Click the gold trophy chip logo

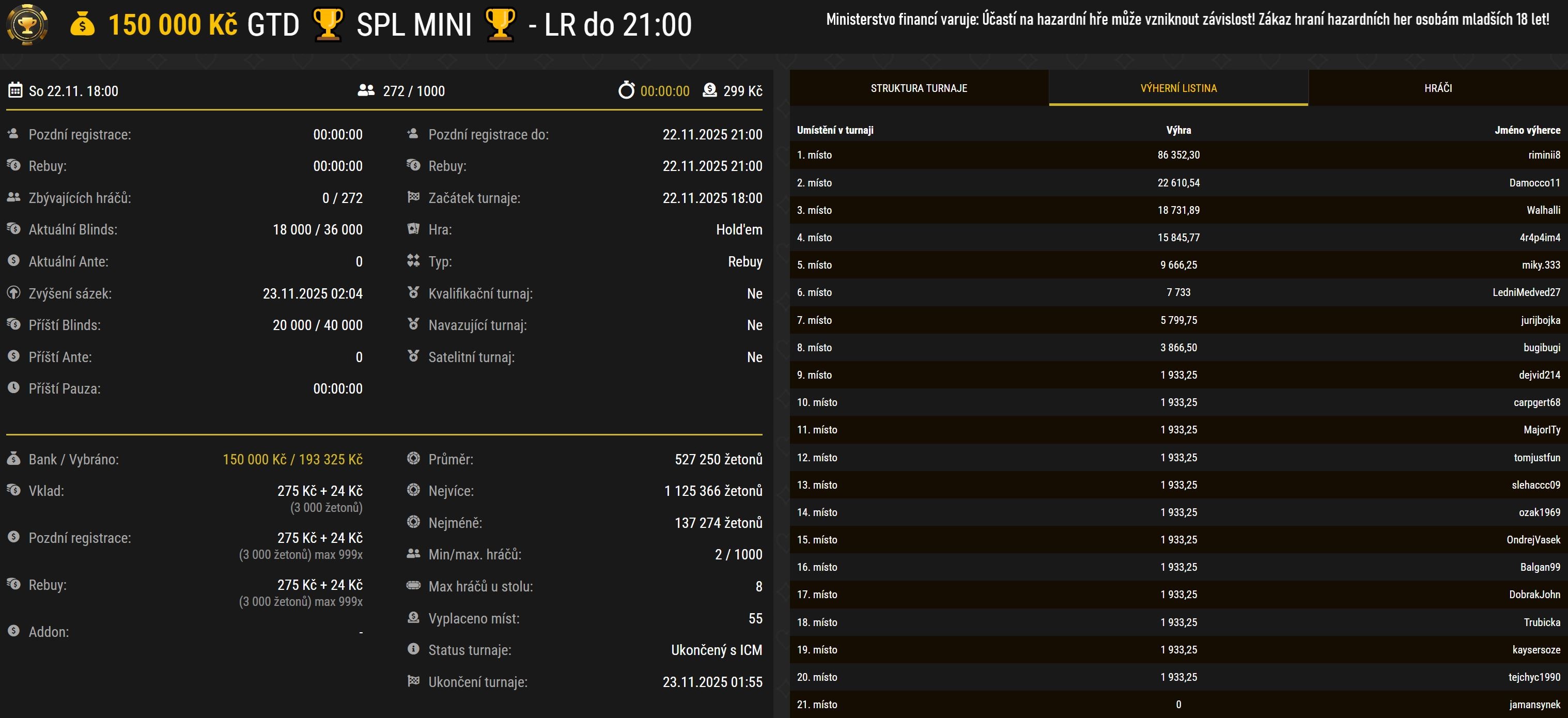tap(27, 24)
